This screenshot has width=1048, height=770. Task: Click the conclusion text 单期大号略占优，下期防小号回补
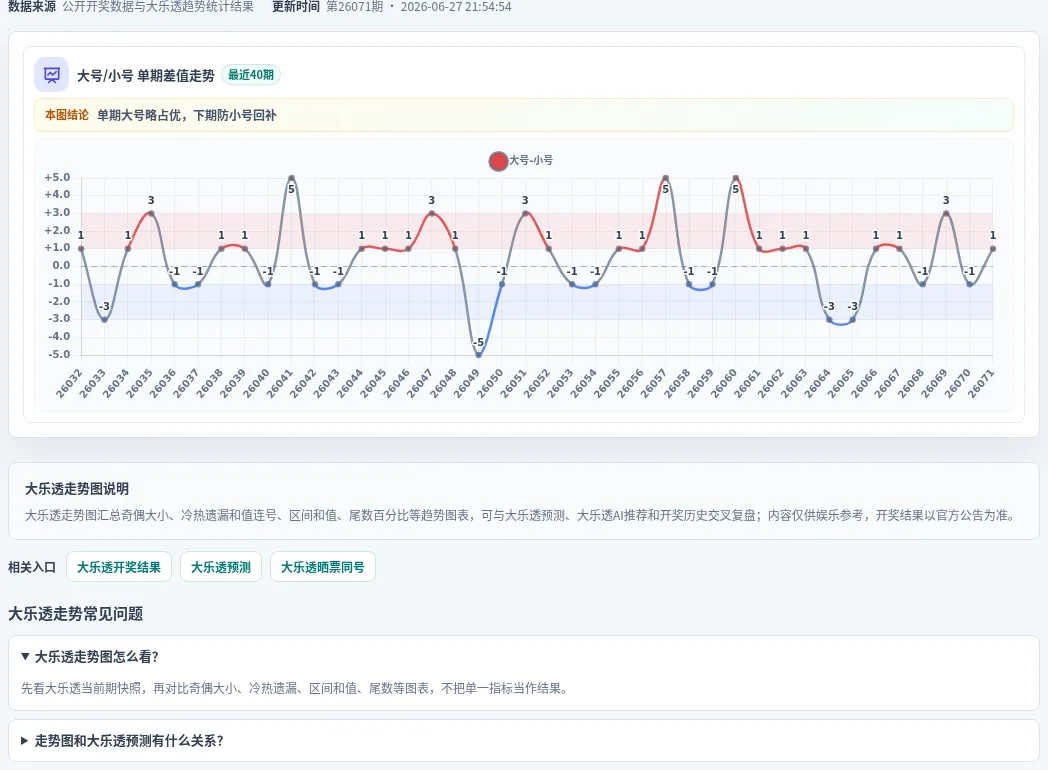[x=186, y=115]
